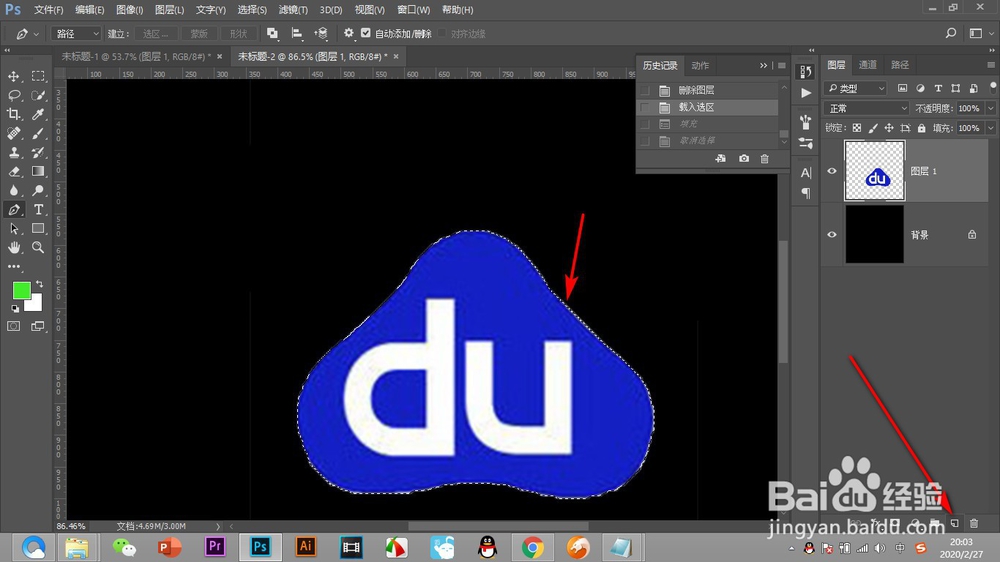Open the 滤镜(T) menu
The image size is (1000, 562).
[x=293, y=10]
